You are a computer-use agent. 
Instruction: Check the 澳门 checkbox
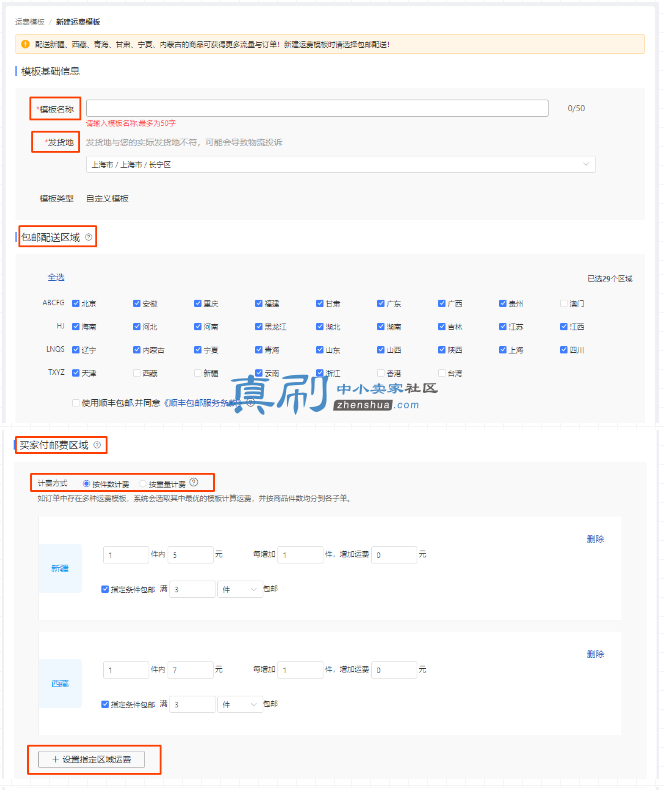(x=563, y=303)
